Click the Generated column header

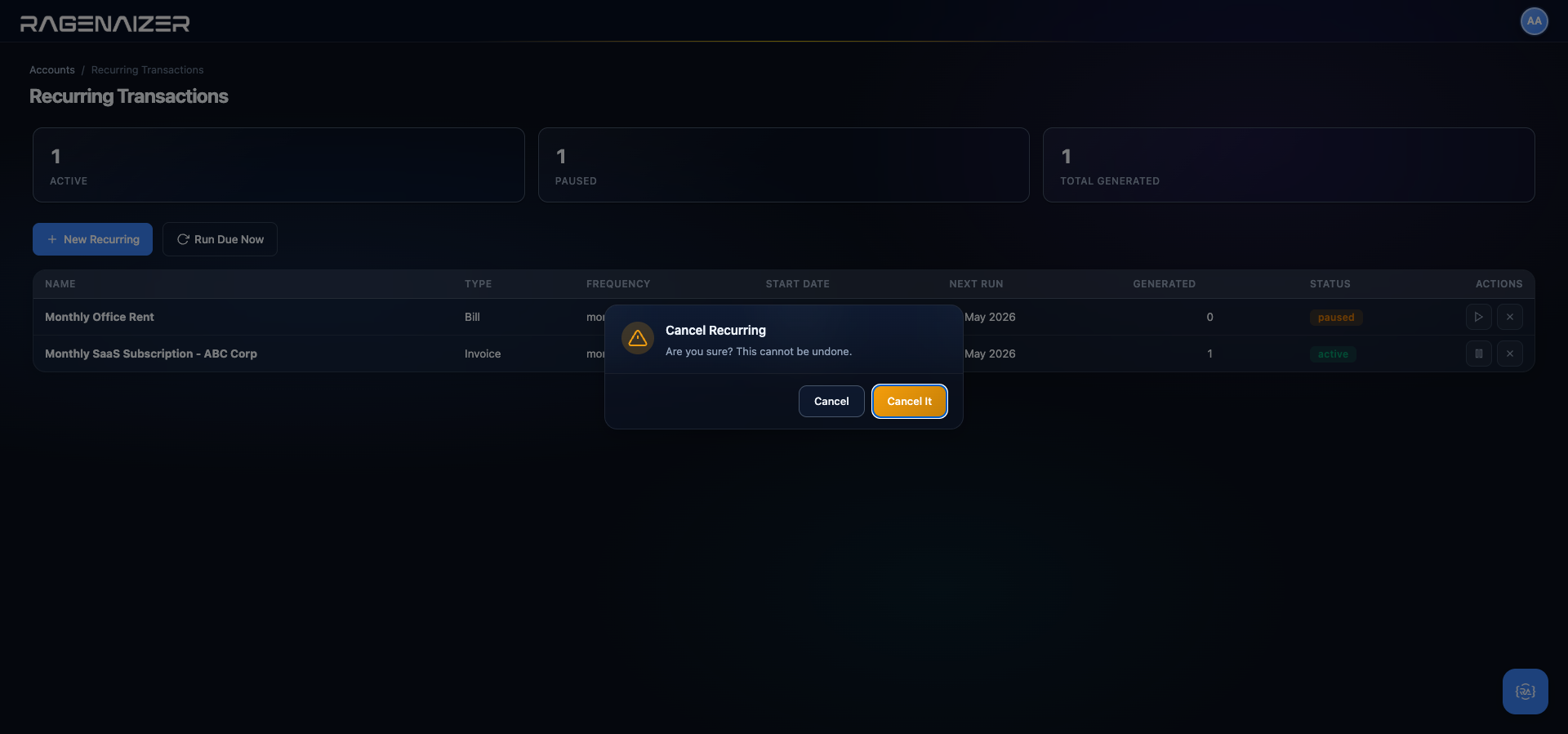(x=1164, y=284)
